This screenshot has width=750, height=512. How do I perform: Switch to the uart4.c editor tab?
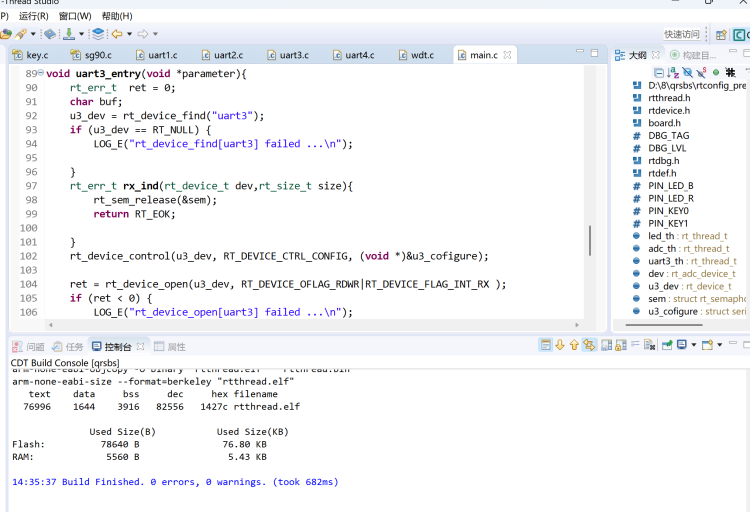[x=354, y=55]
